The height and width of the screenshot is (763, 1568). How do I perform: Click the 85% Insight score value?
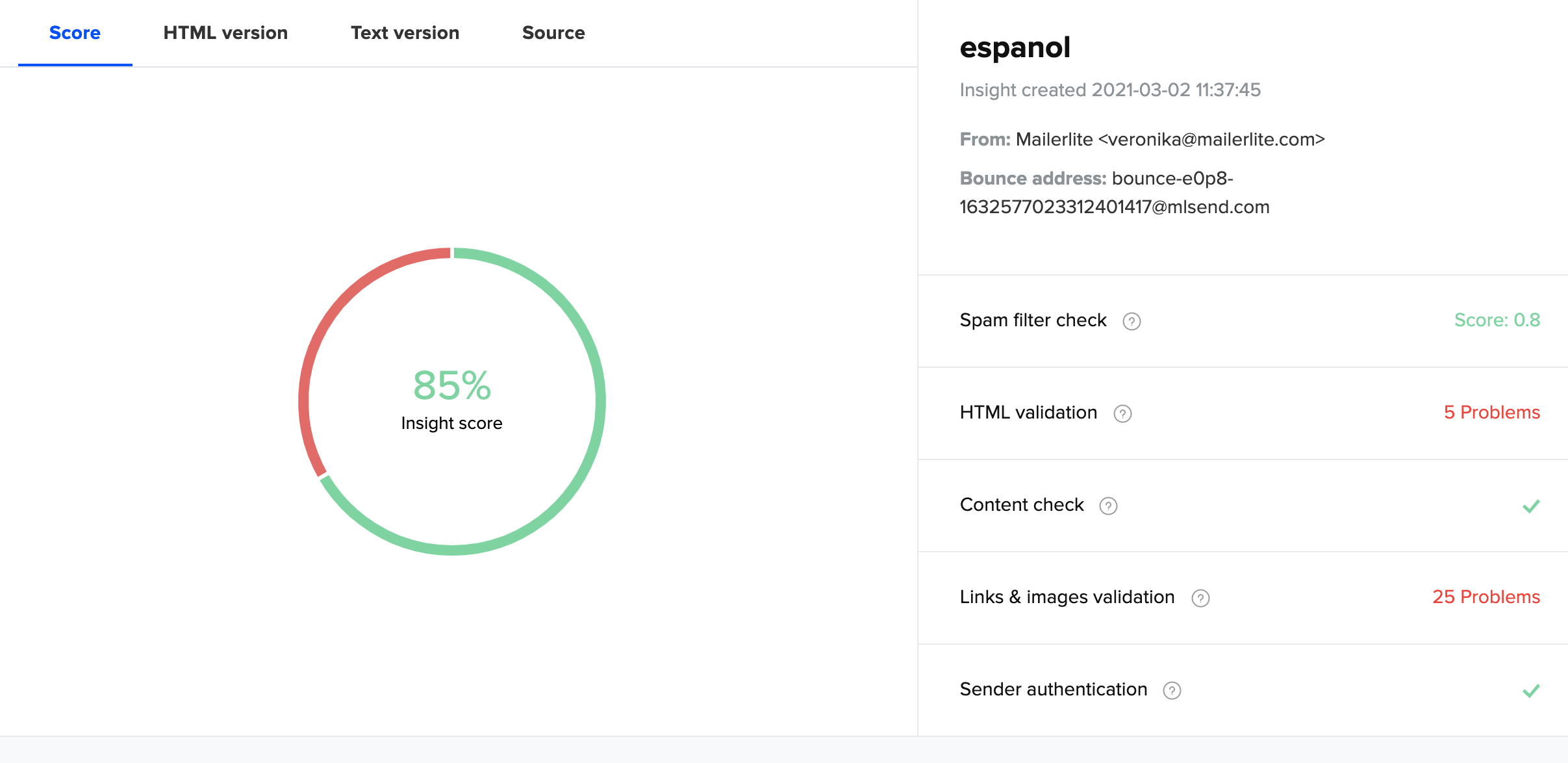(x=452, y=385)
